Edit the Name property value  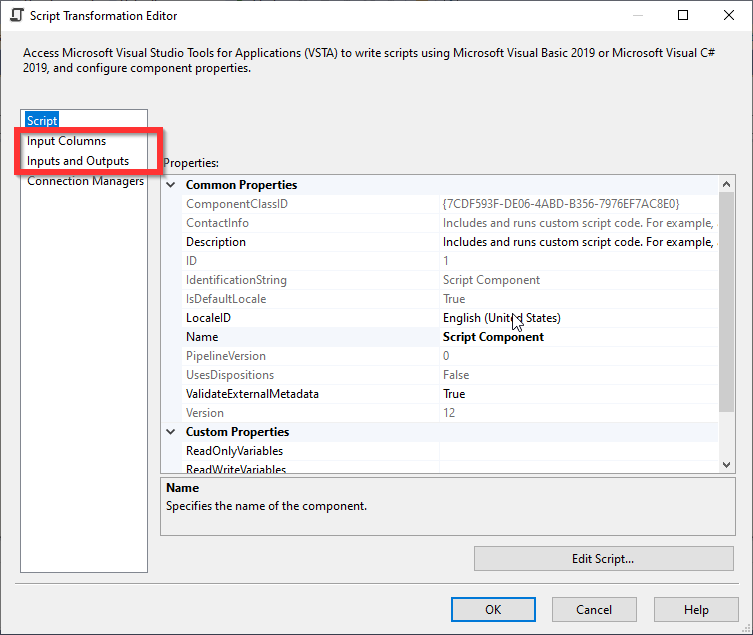pos(578,337)
